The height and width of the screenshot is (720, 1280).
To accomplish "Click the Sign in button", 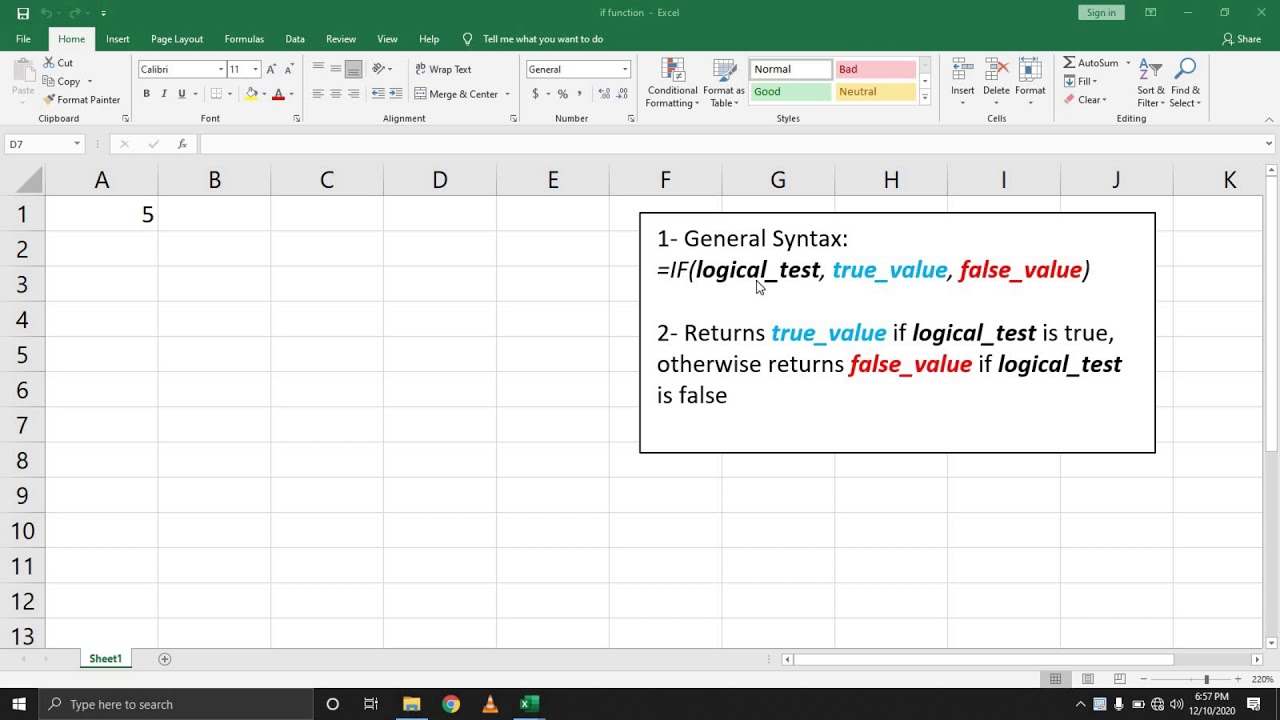I will click(1101, 12).
